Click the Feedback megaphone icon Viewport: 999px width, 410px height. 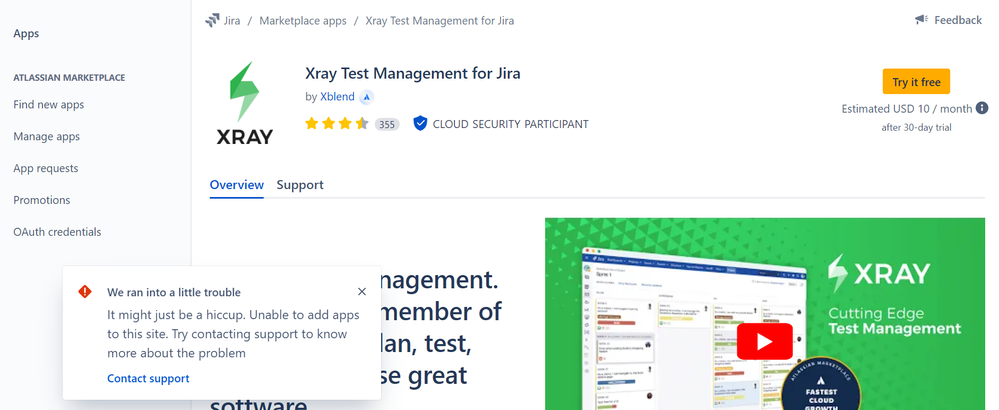pyautogui.click(x=921, y=20)
